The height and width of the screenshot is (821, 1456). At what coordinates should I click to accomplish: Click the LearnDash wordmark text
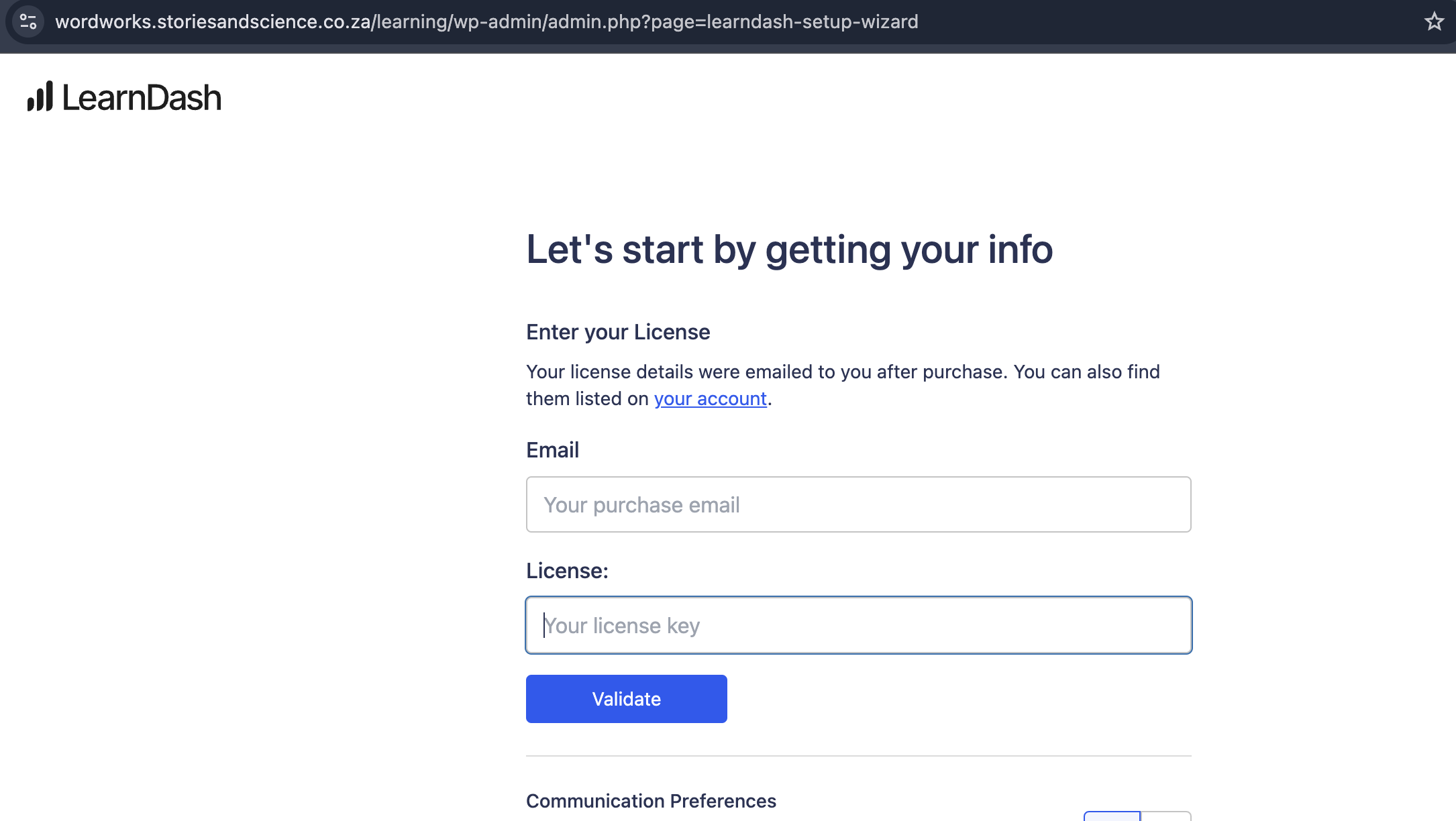pos(142,98)
